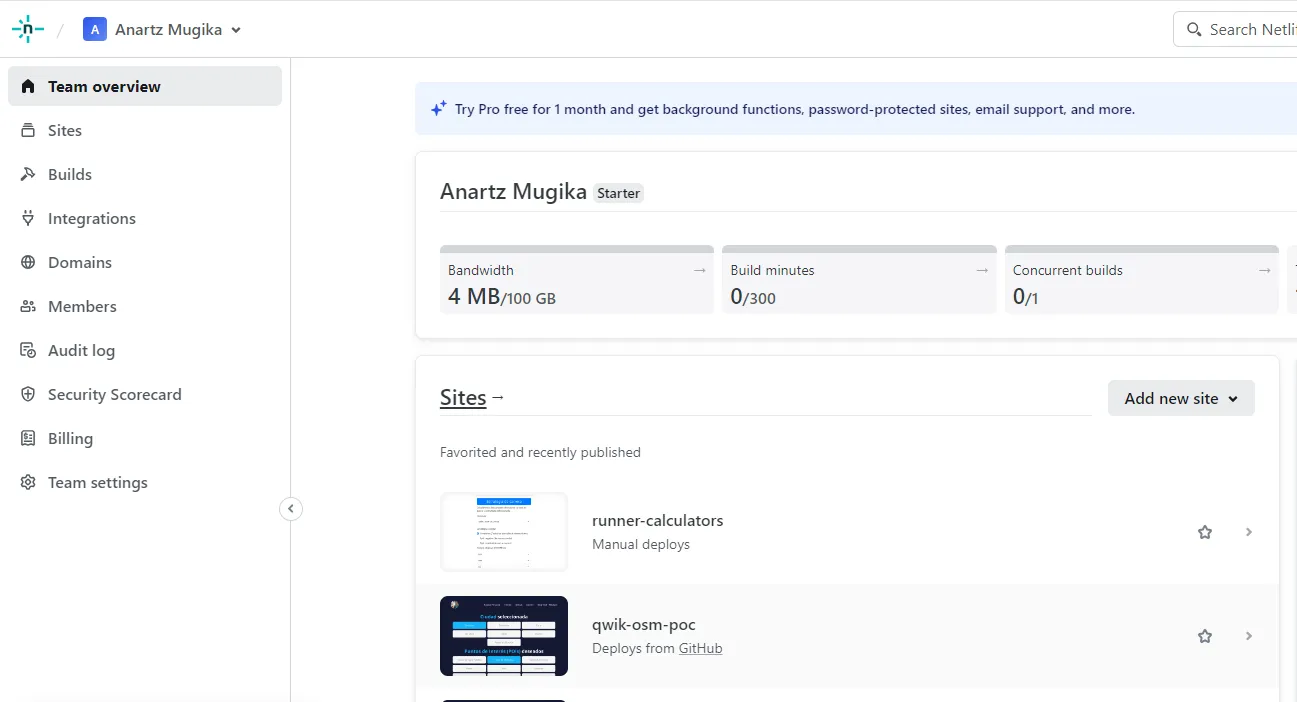Click the Try Pro free banner

click(x=856, y=109)
